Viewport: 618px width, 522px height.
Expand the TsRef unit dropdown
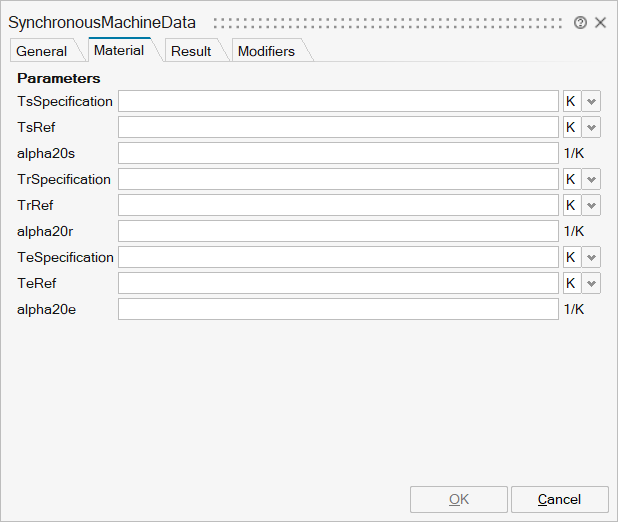click(x=592, y=127)
